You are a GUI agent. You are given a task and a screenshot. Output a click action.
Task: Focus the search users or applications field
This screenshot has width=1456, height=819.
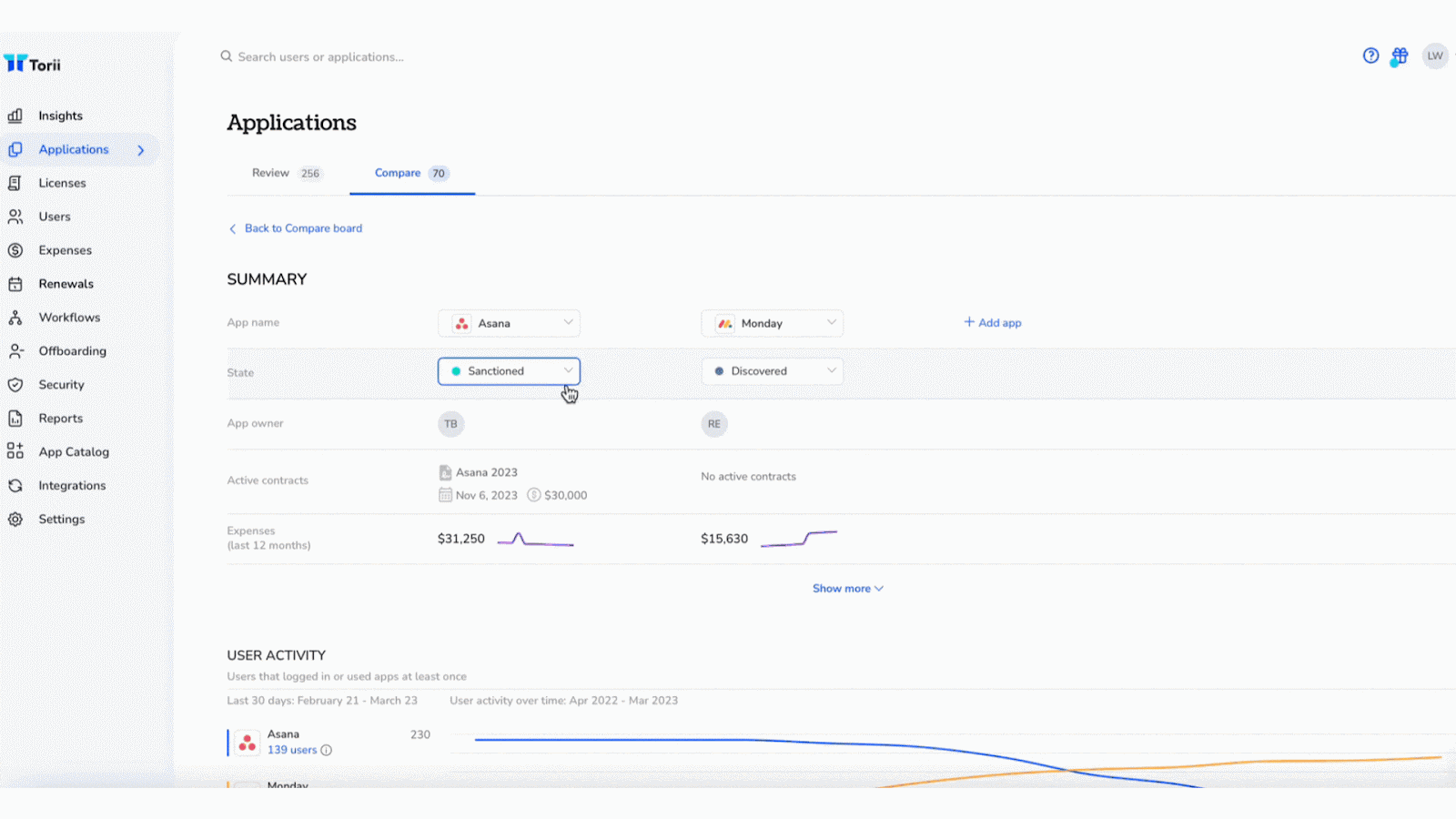point(320,56)
